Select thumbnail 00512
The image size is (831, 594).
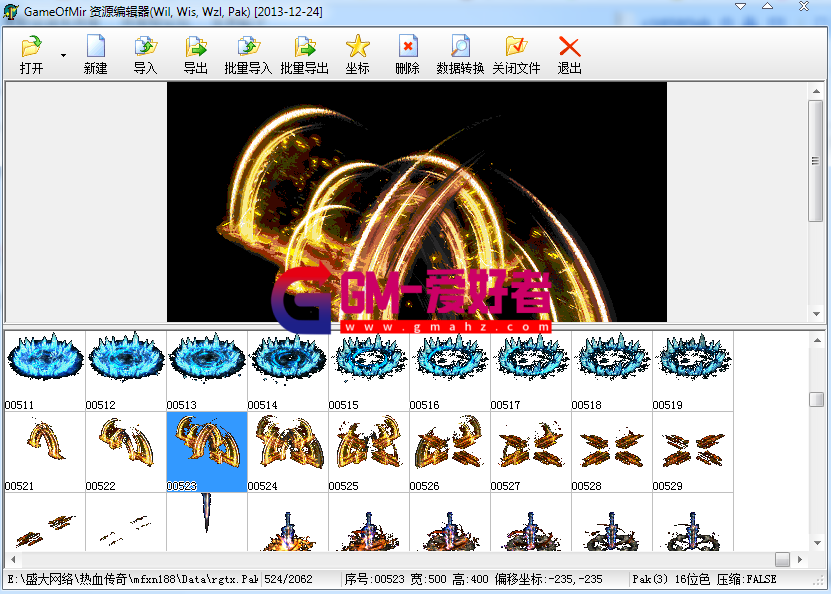tap(126, 371)
